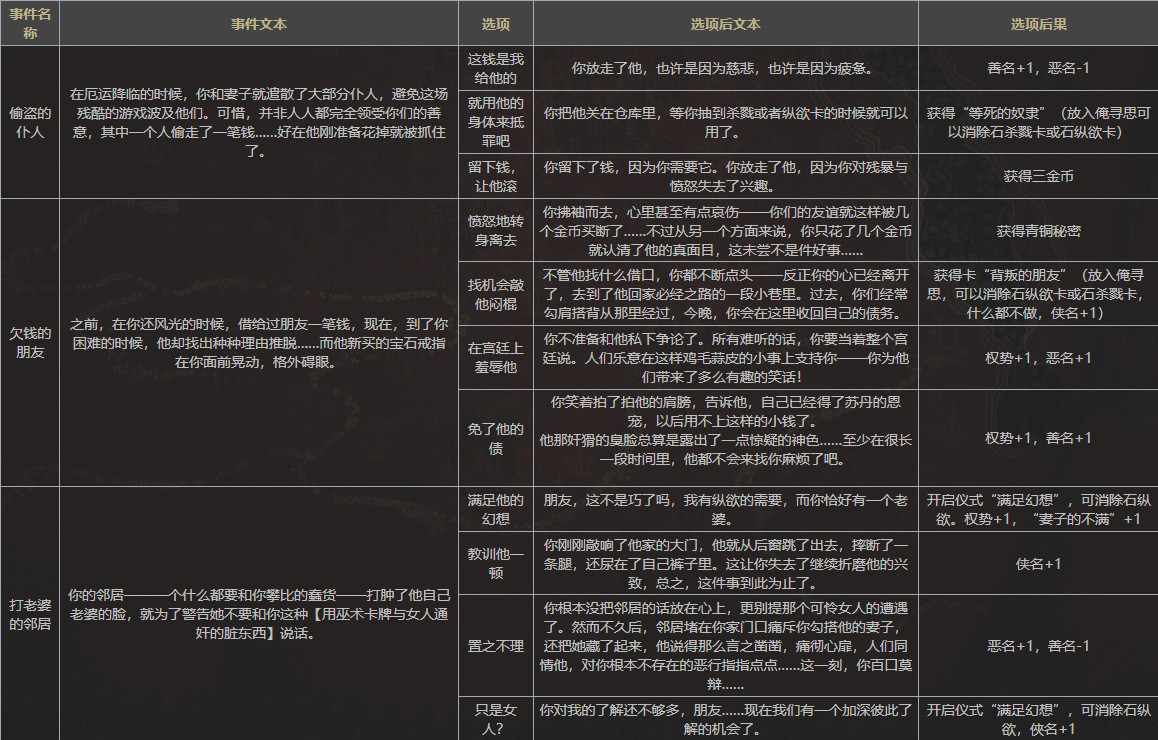Image resolution: width=1158 pixels, height=740 pixels.
Task: Click the 打老婆的邻居 event name cell
Action: tap(30, 613)
